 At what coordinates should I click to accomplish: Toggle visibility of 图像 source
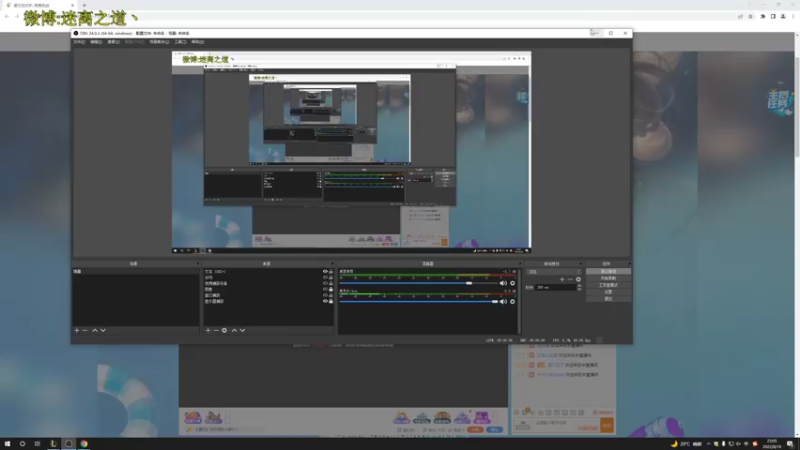click(x=325, y=289)
